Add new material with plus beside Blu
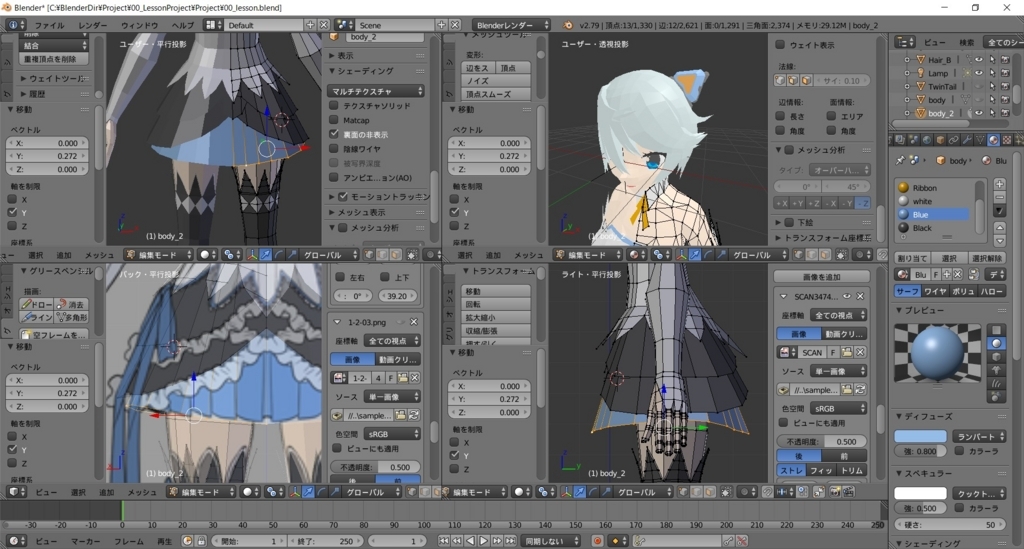Screen dimensions: 1024x549 tap(946, 275)
